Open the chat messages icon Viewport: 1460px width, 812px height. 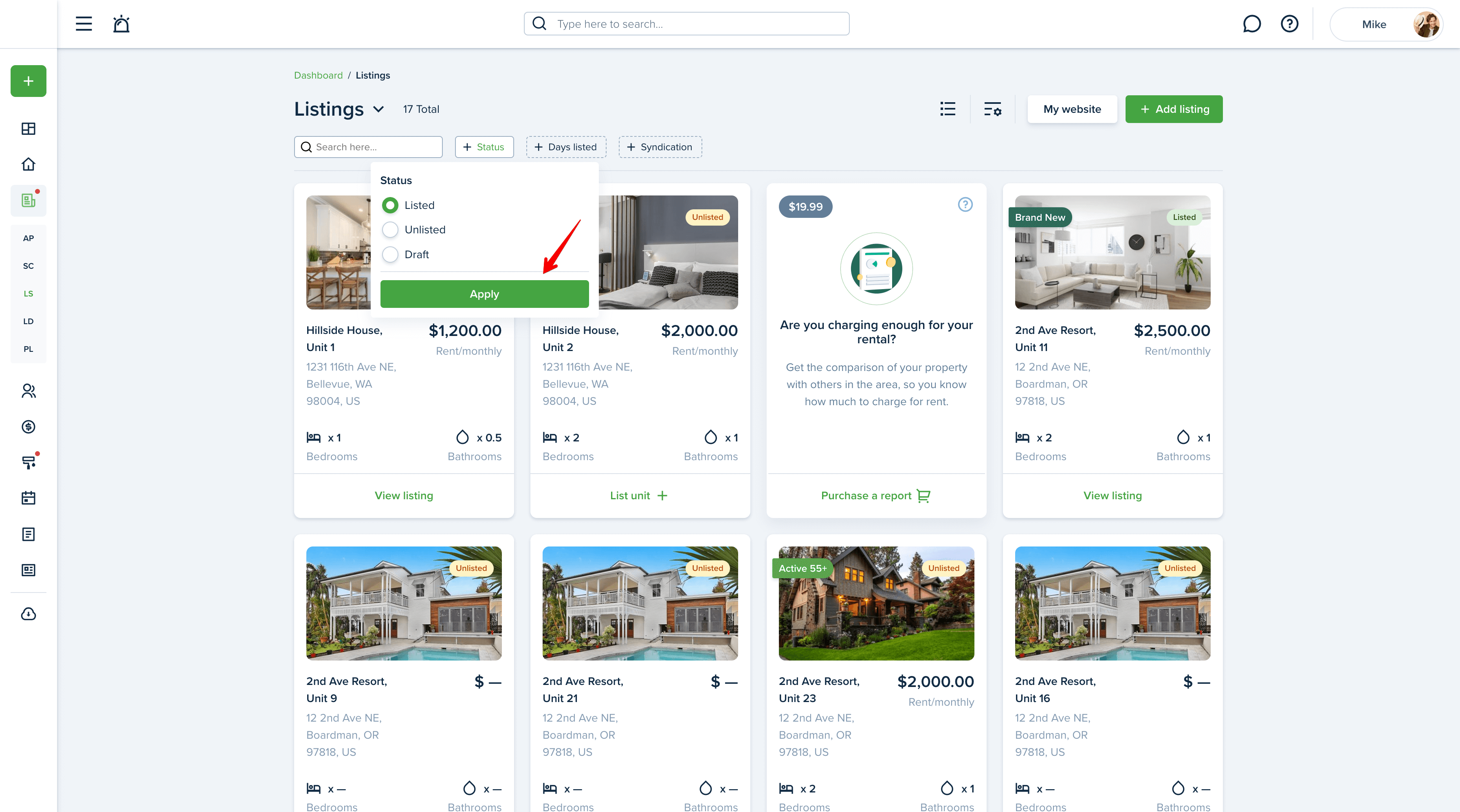coord(1251,24)
